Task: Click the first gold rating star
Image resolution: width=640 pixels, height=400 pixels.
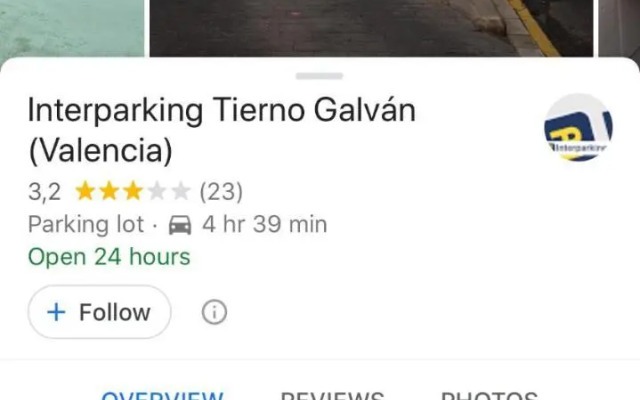Action: 85,191
